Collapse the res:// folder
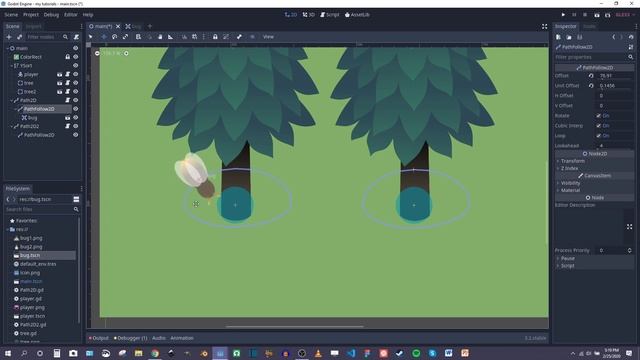 pyautogui.click(x=7, y=229)
